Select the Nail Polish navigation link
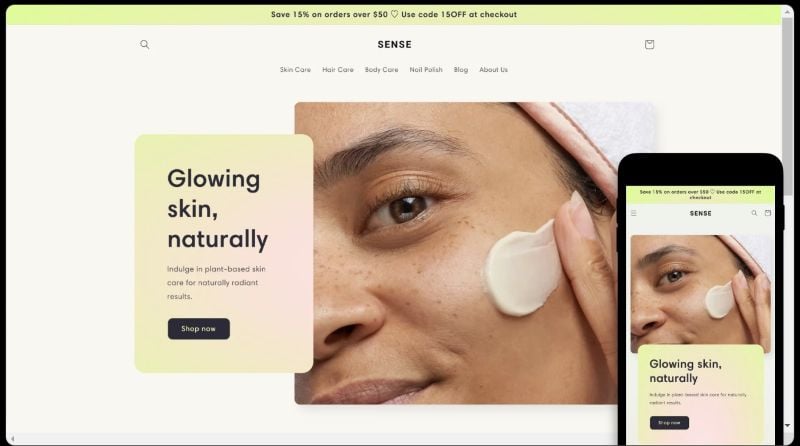 [426, 69]
